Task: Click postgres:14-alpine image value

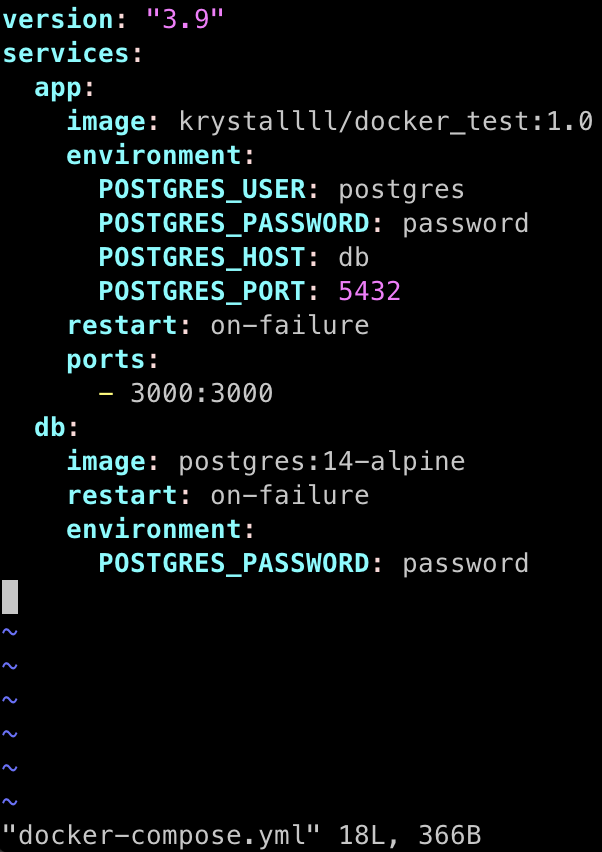Action: (x=322, y=462)
